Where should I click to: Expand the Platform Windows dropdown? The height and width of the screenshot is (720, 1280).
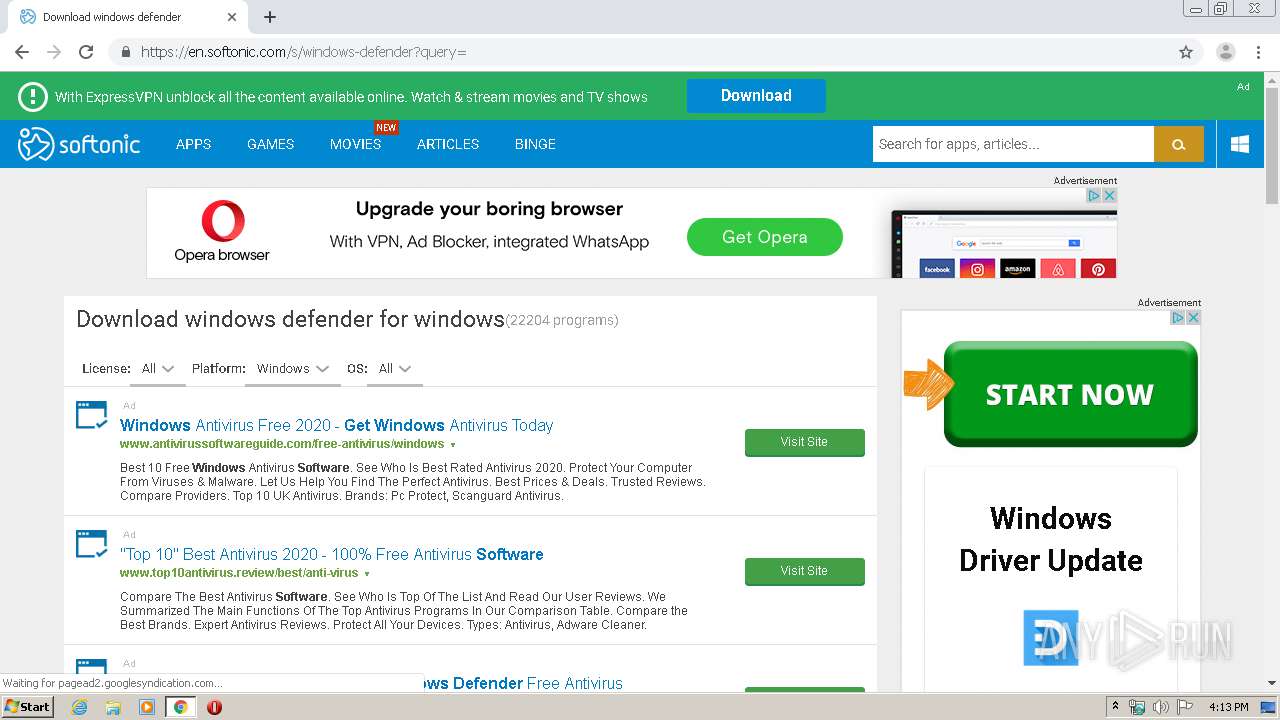[x=292, y=368]
